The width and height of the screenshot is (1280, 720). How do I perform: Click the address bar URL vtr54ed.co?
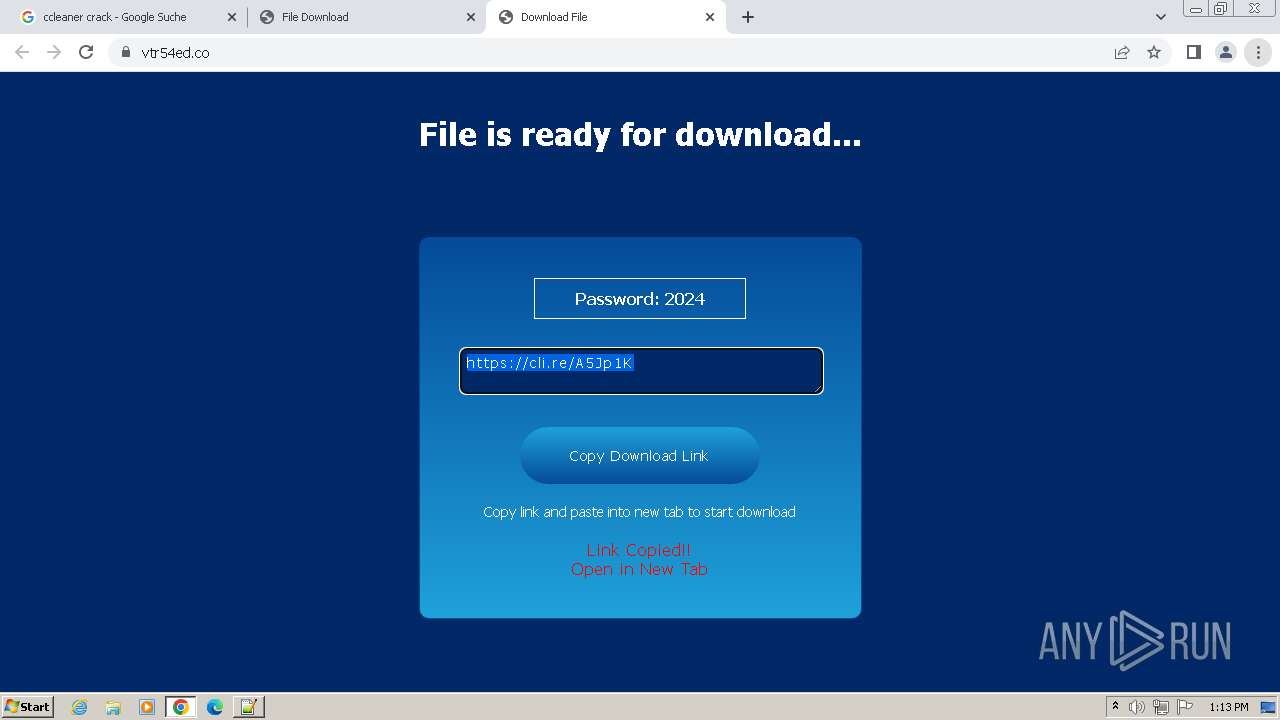pyautogui.click(x=175, y=53)
